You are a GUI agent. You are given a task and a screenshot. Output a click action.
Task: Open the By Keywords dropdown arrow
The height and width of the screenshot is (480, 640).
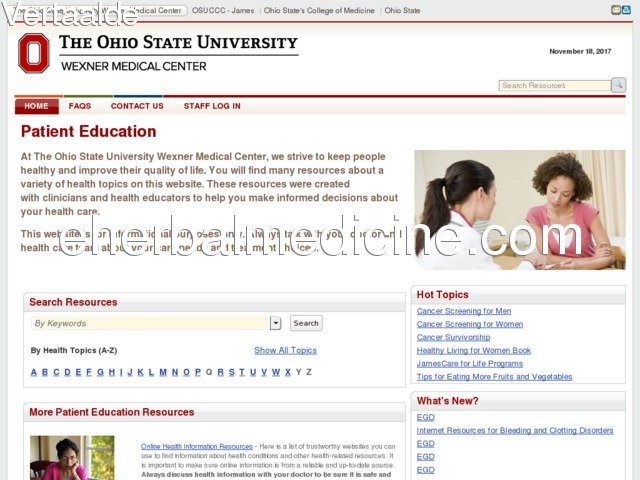pos(276,323)
